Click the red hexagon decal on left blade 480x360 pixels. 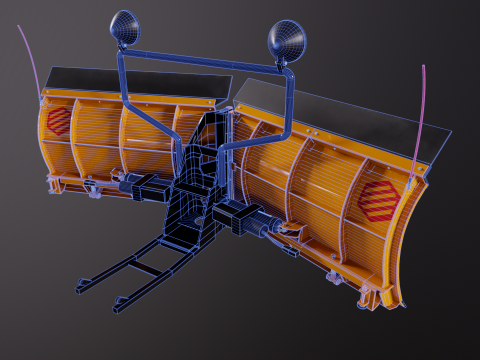tap(59, 121)
